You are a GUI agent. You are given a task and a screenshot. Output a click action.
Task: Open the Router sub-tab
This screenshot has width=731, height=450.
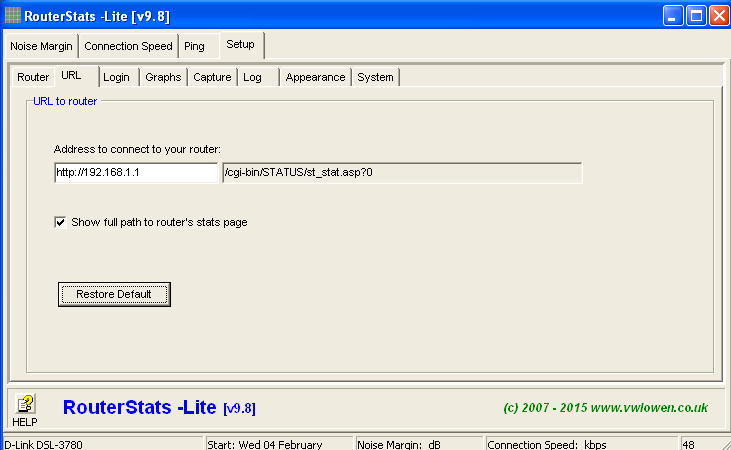coord(33,77)
